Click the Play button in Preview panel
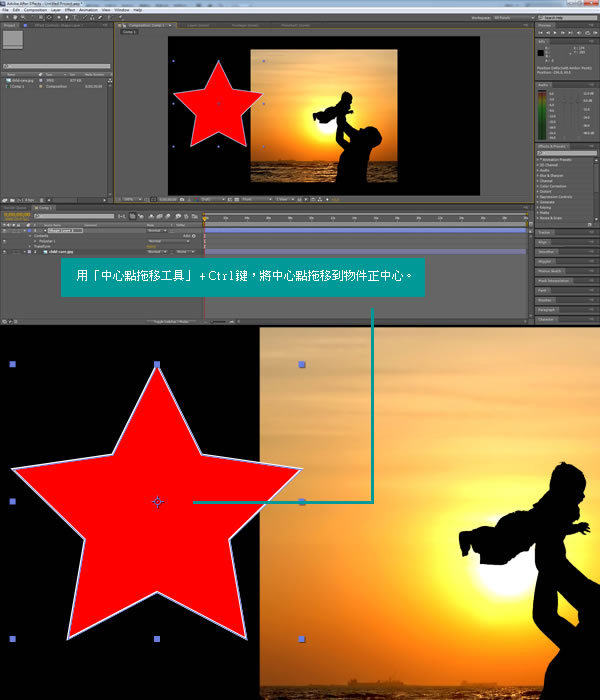This screenshot has width=600, height=700. (555, 33)
